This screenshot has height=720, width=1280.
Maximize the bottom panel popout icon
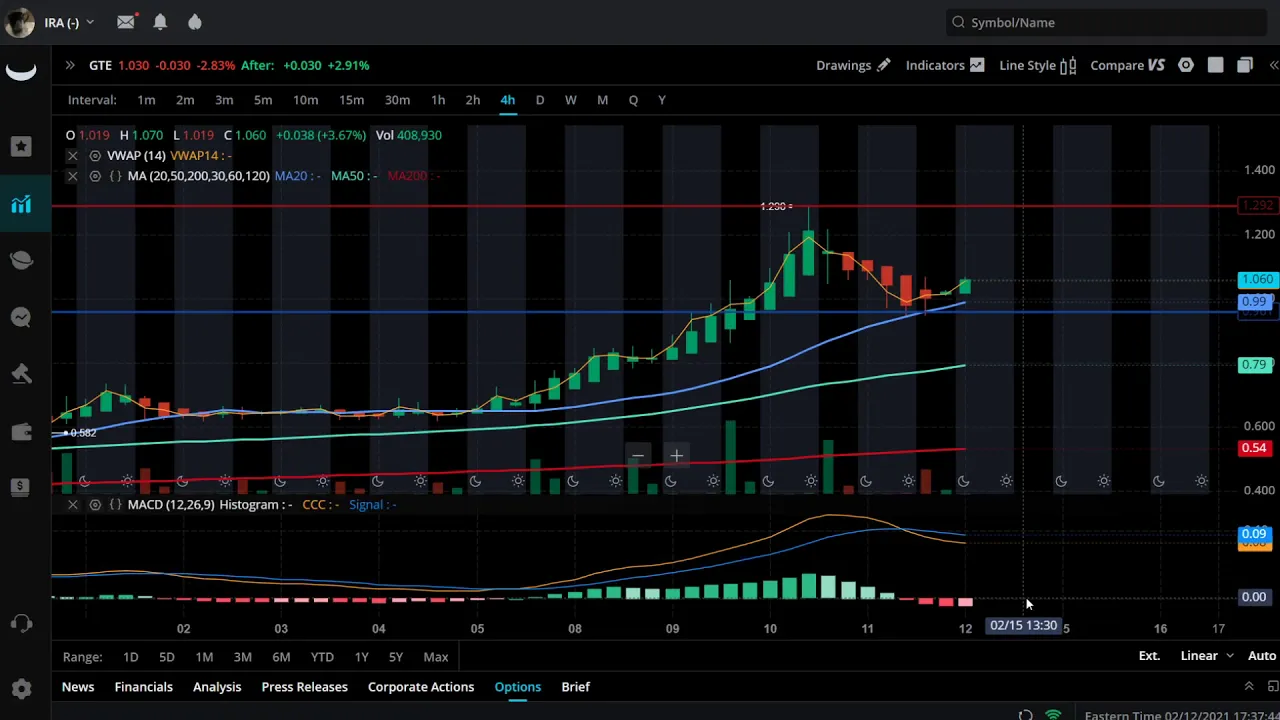(1272, 686)
